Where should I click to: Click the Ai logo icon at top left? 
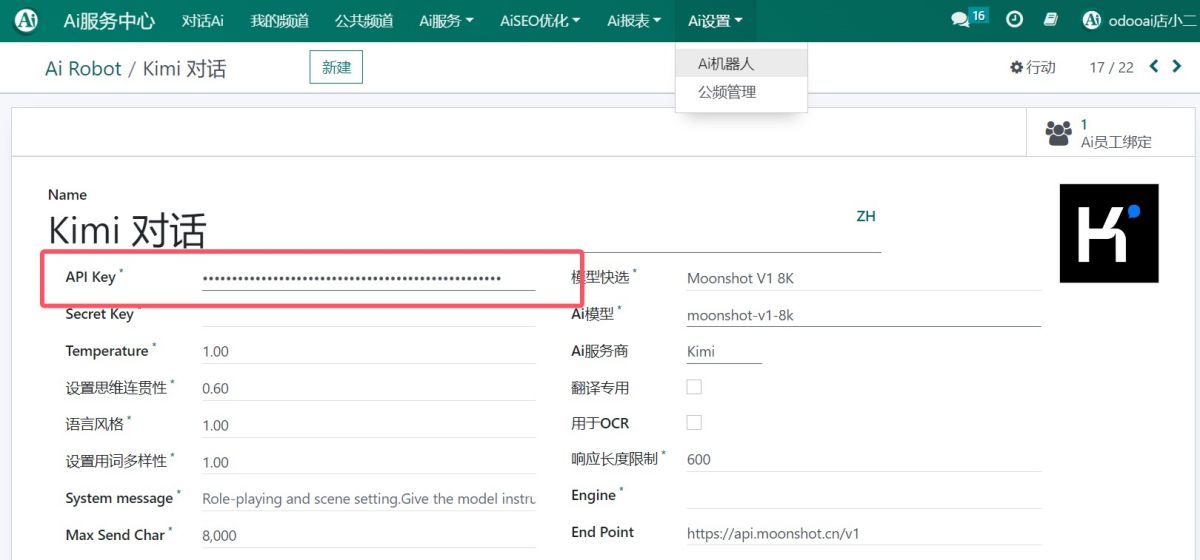click(27, 20)
